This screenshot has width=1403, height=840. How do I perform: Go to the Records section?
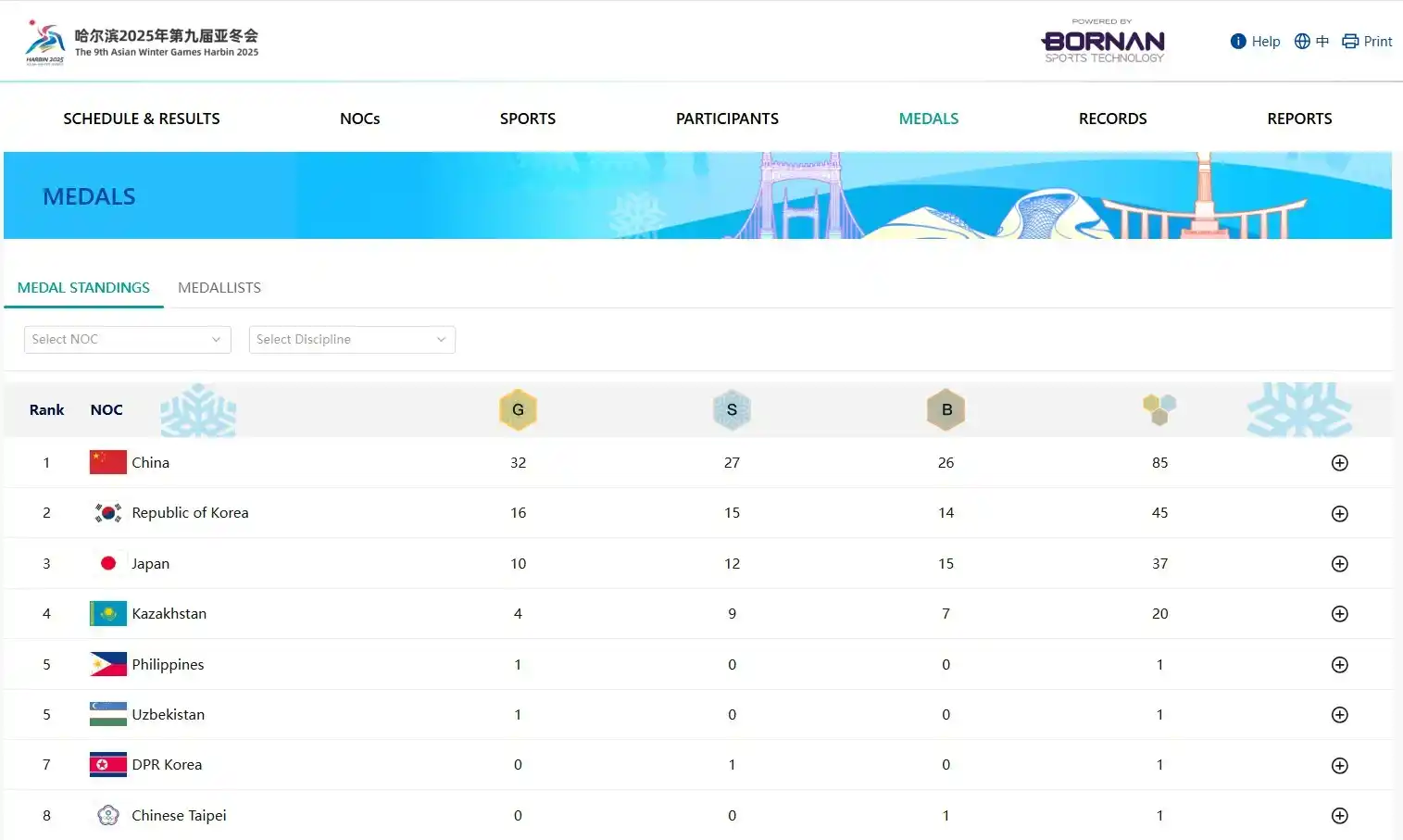coord(1112,119)
